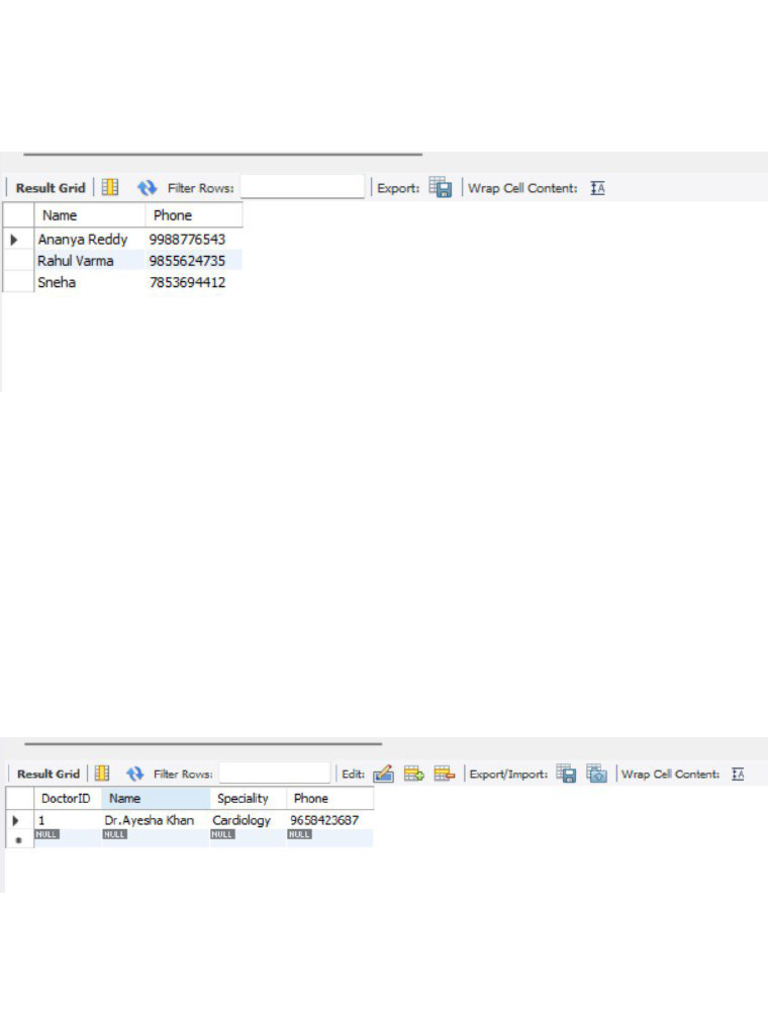Click lower grid Name column header
768x1024 pixels.
pos(155,799)
